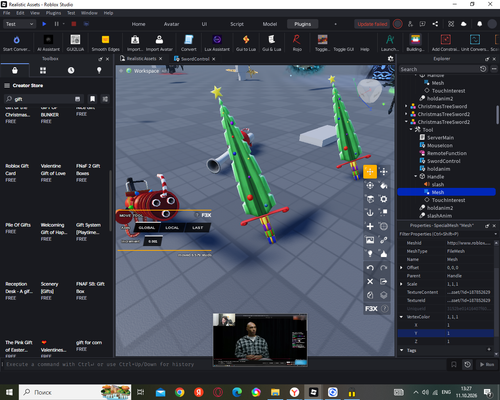
Task: Click the Explorer Search field
Action: (439, 69)
